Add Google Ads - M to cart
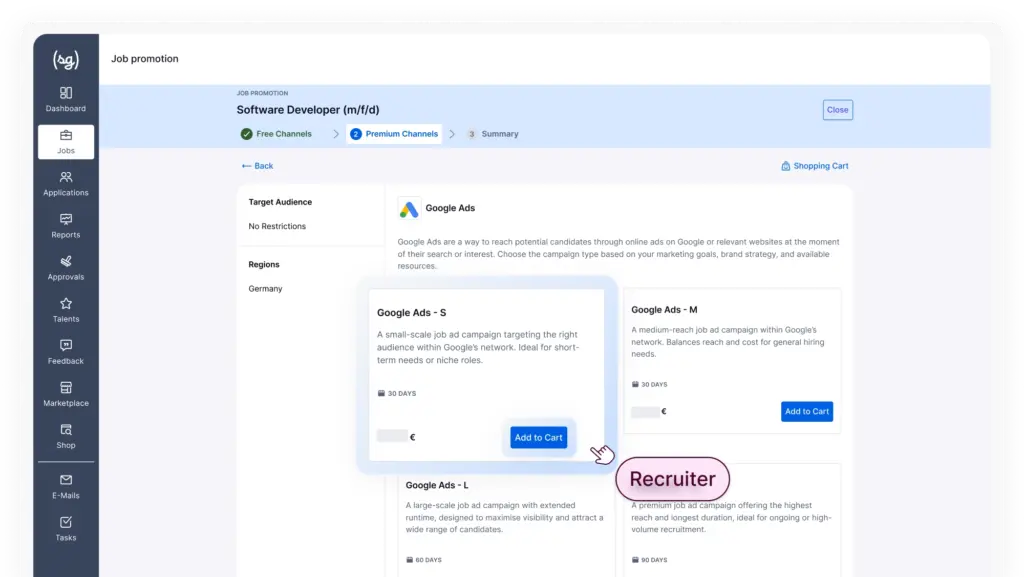 click(x=806, y=411)
